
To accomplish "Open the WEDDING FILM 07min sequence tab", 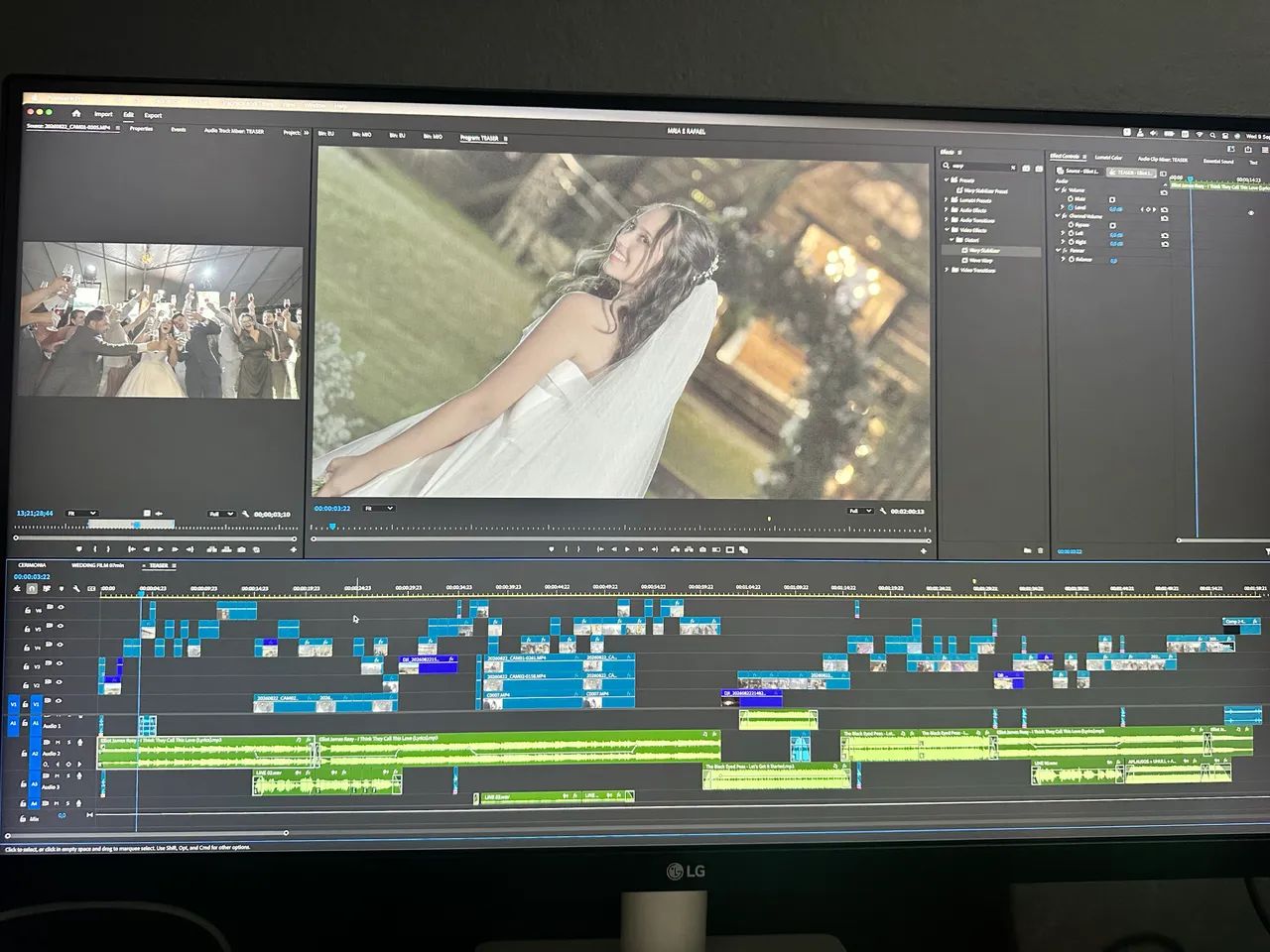I will click(97, 565).
